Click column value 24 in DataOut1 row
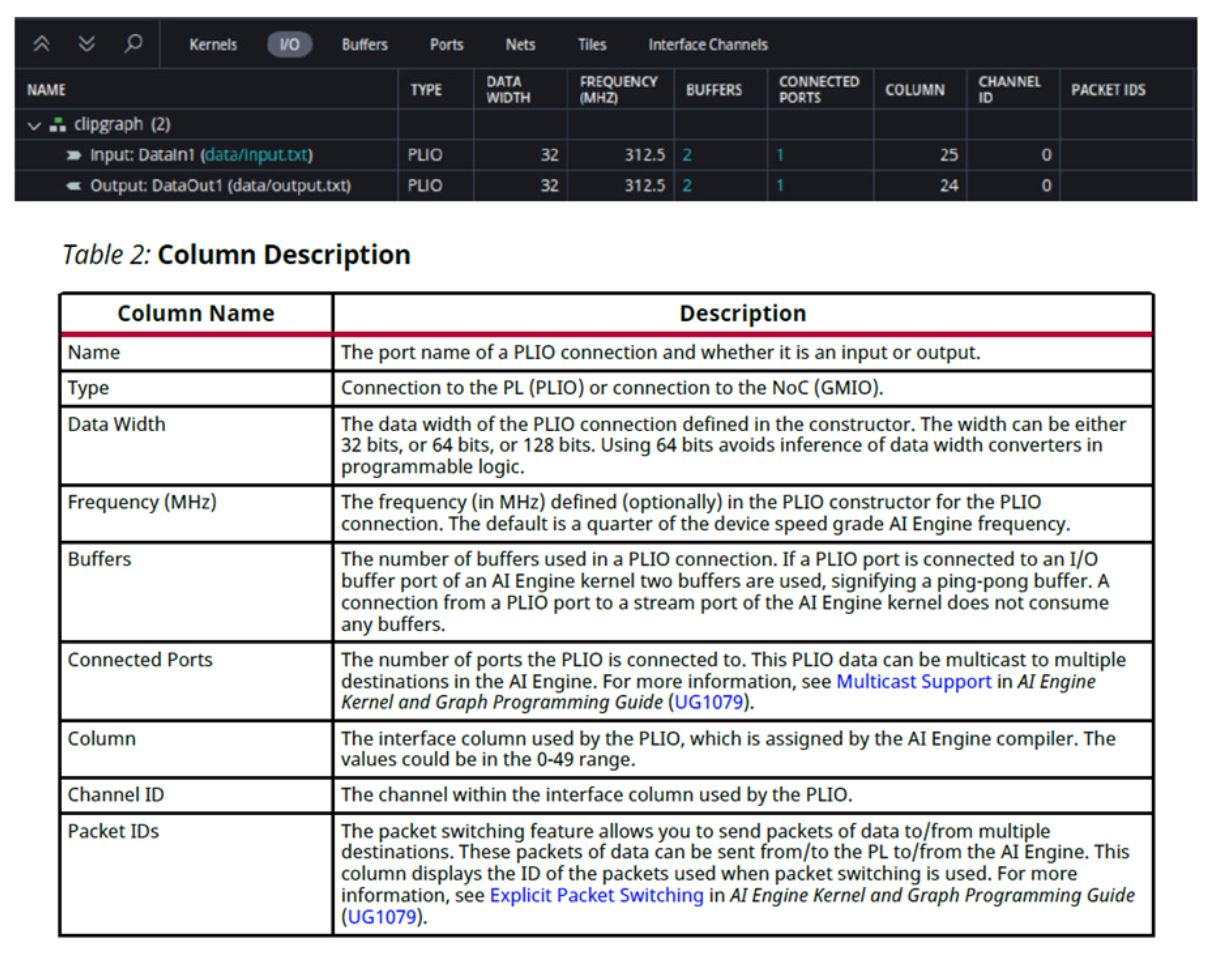 pyautogui.click(x=948, y=186)
